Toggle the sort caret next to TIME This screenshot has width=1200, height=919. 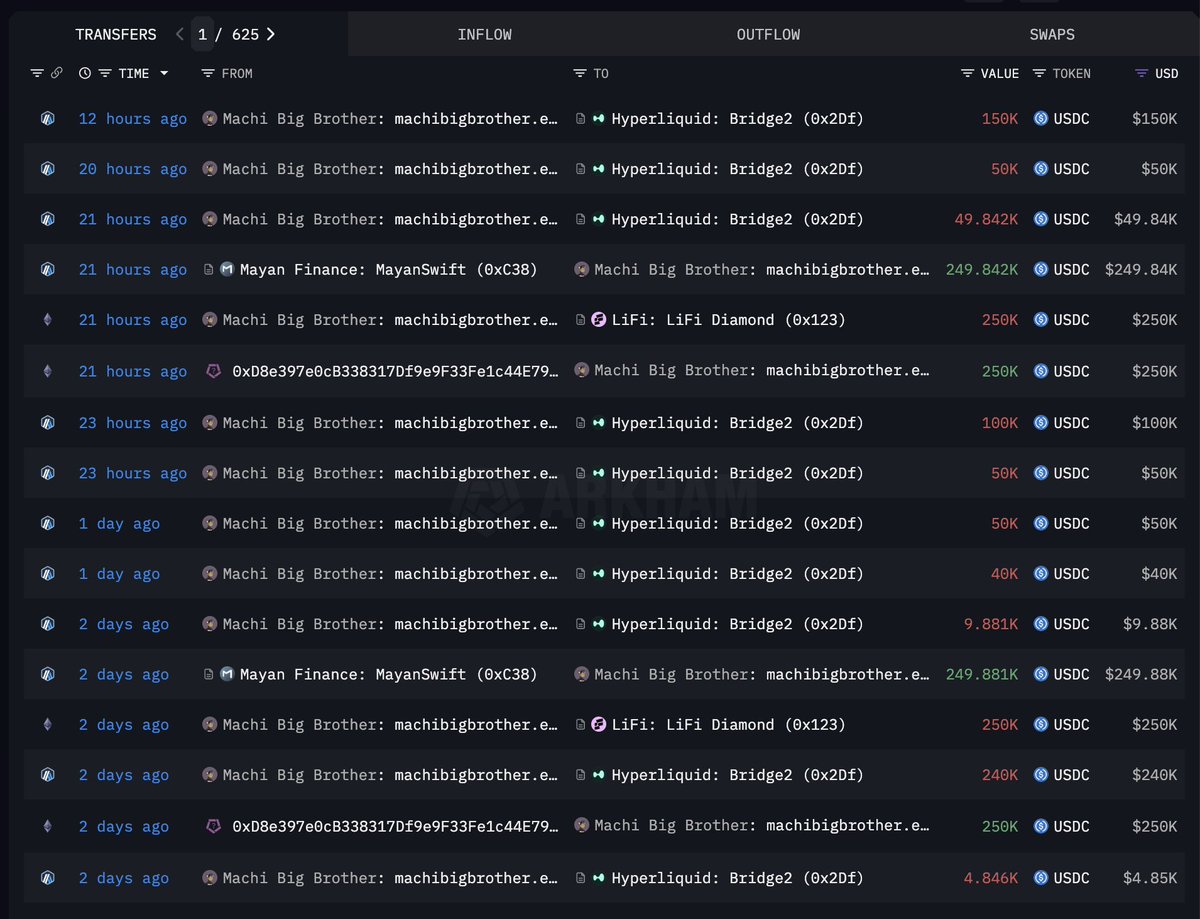[x=164, y=73]
